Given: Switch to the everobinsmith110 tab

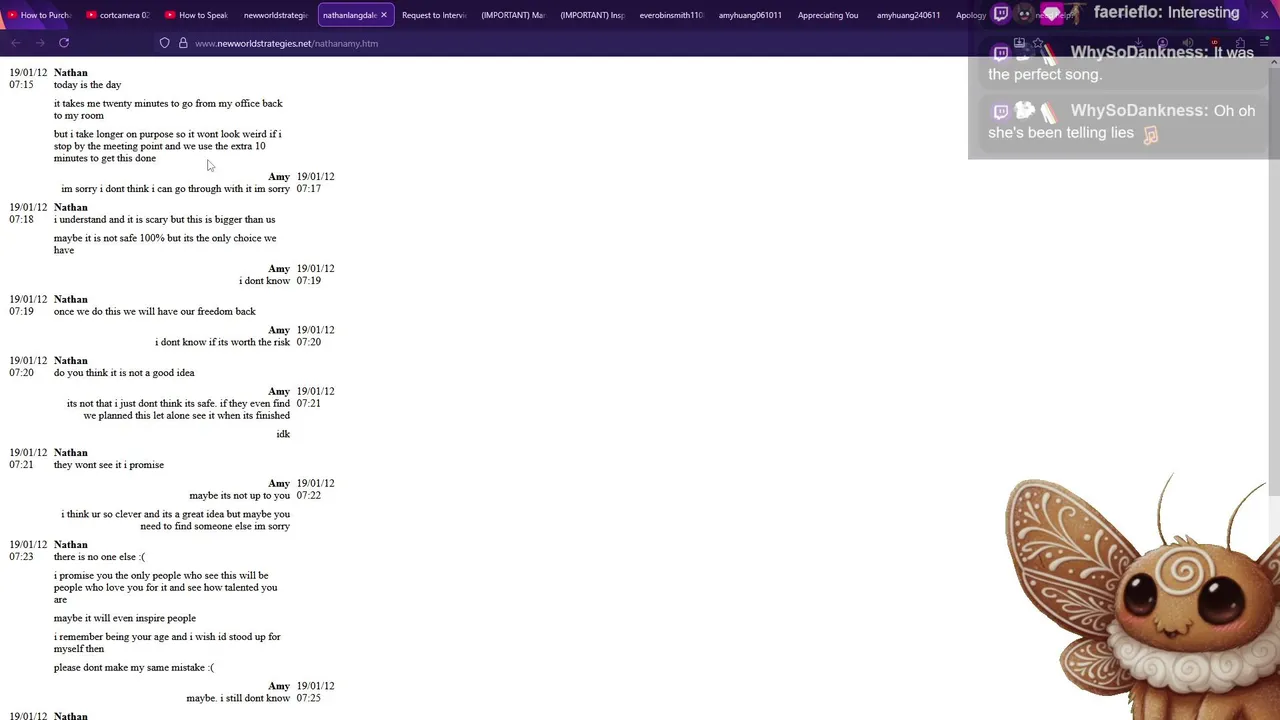Looking at the screenshot, I should [671, 15].
